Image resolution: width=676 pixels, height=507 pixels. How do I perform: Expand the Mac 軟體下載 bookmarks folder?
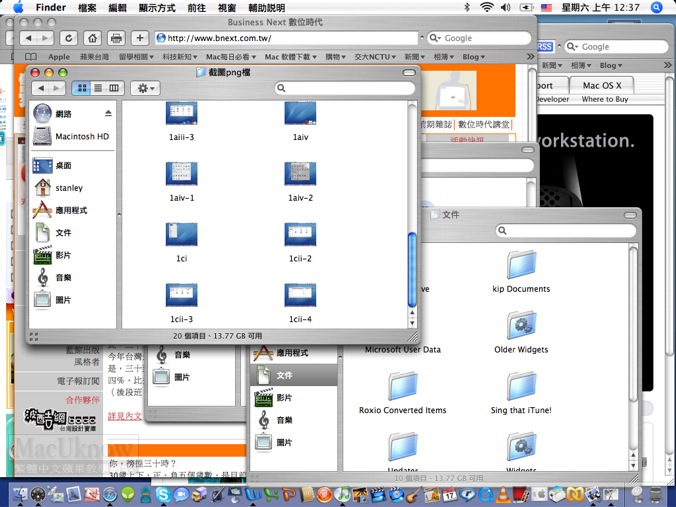tap(290, 57)
